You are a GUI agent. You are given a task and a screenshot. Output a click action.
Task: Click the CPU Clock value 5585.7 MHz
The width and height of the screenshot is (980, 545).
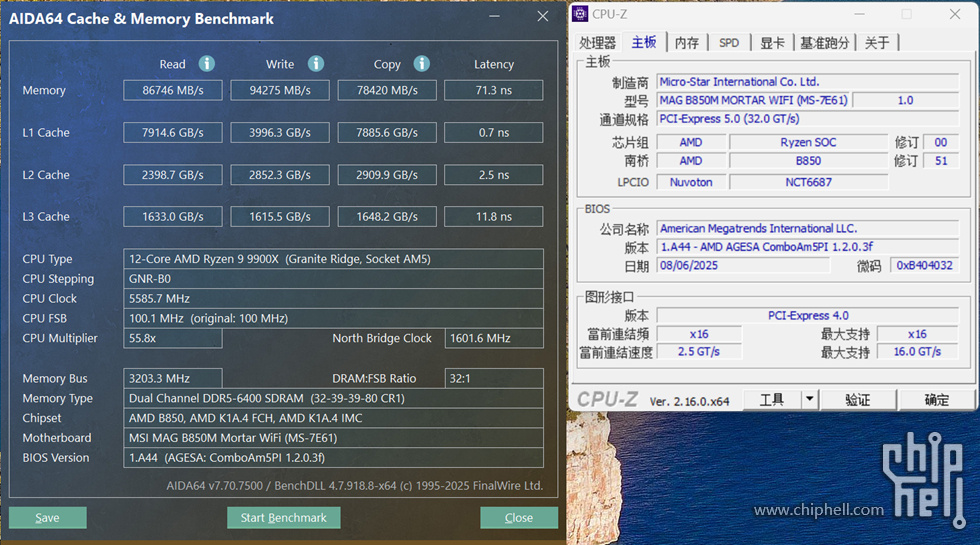pos(333,299)
